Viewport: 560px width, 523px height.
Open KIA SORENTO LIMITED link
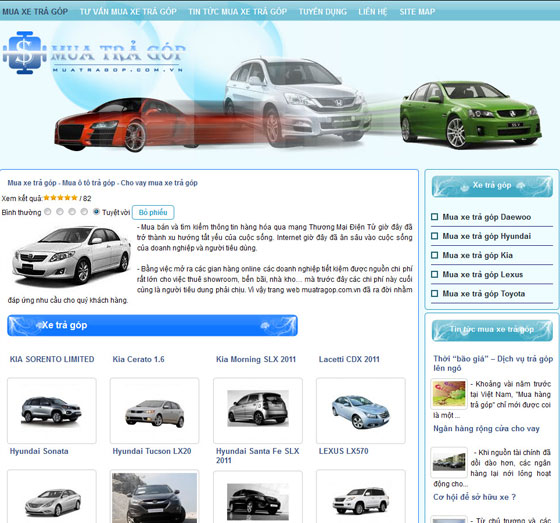[x=52, y=359]
